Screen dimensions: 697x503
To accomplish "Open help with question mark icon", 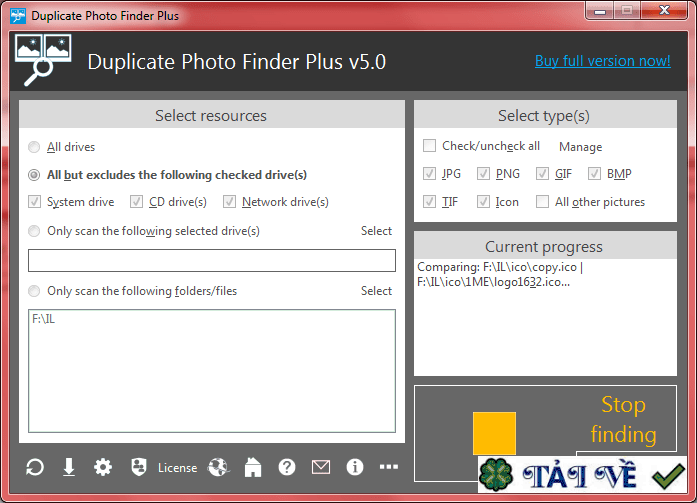I will tap(287, 467).
